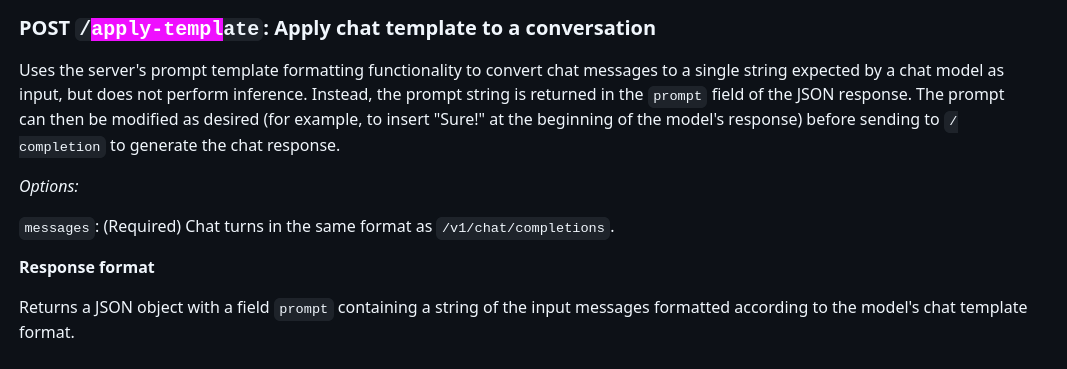
Task: Click the highlighted apply-template text in heading
Action: [x=157, y=29]
